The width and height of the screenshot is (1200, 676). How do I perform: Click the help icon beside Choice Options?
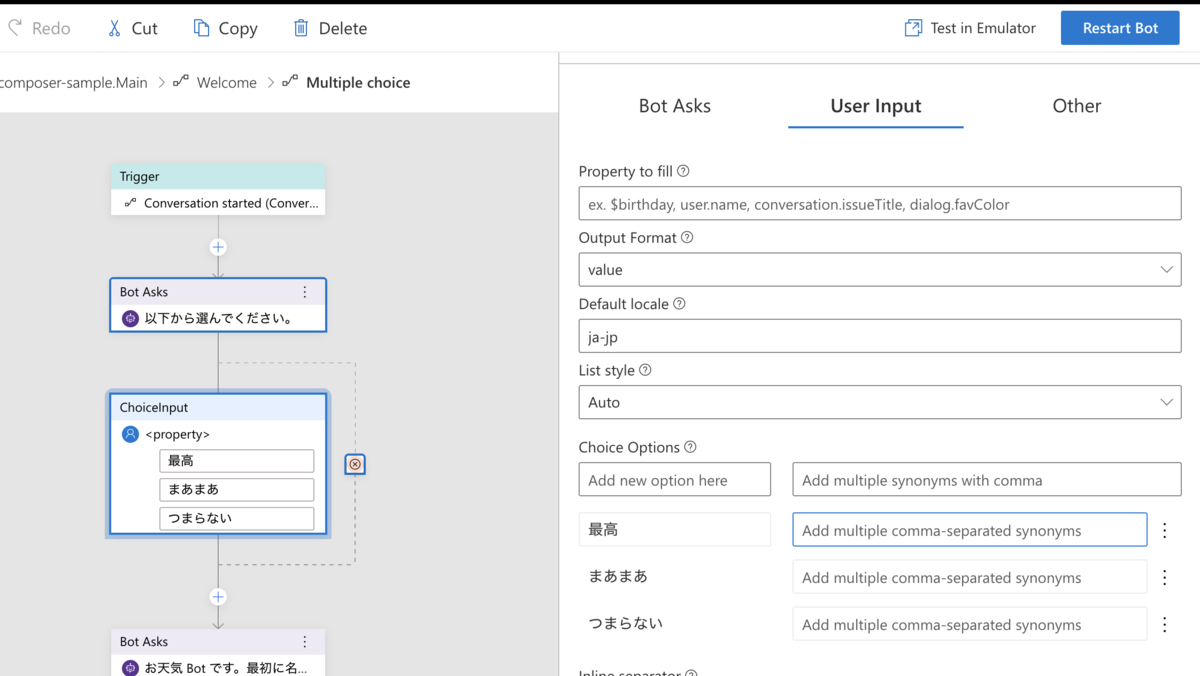tap(690, 447)
